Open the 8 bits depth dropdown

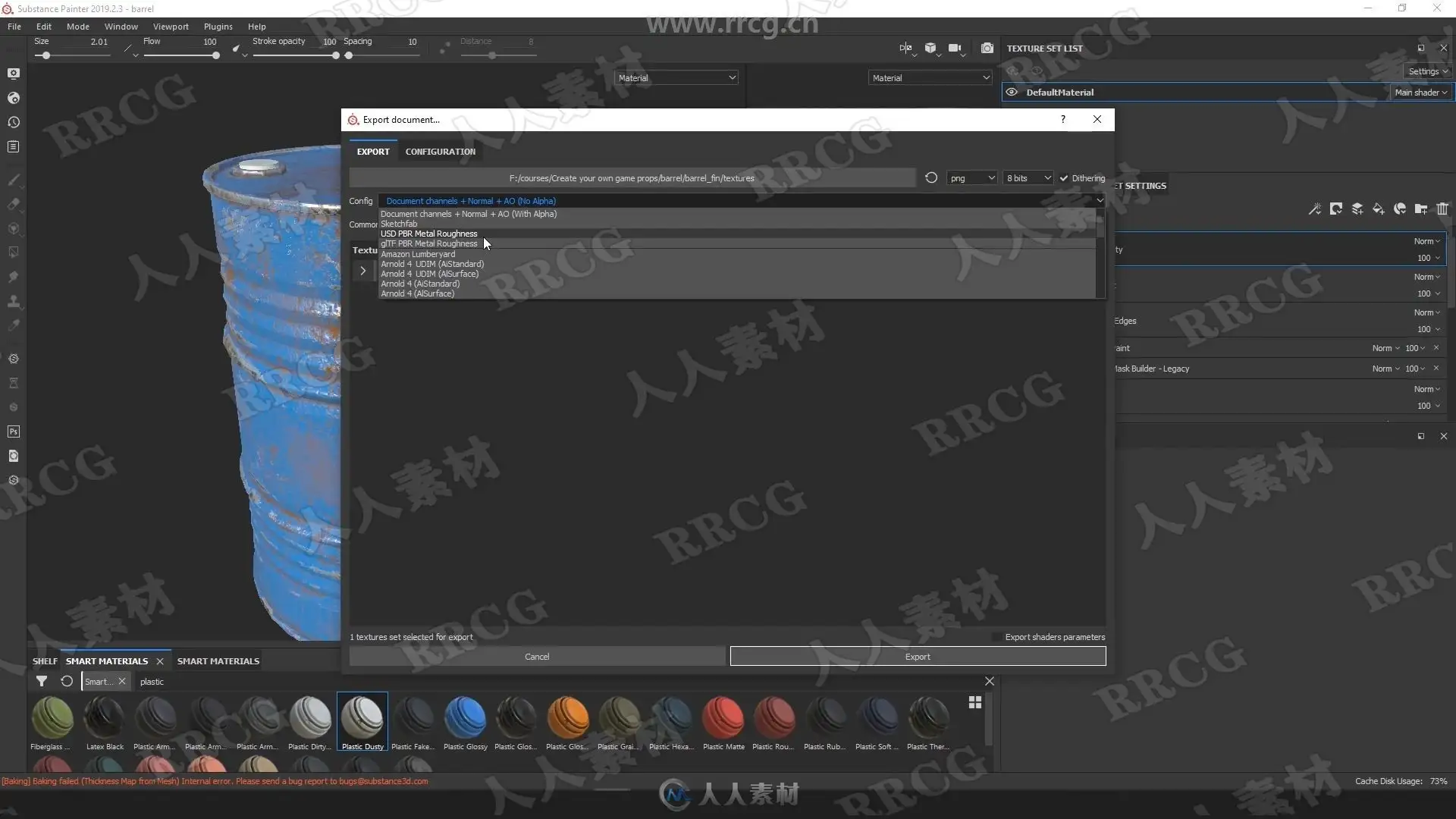(x=1028, y=178)
